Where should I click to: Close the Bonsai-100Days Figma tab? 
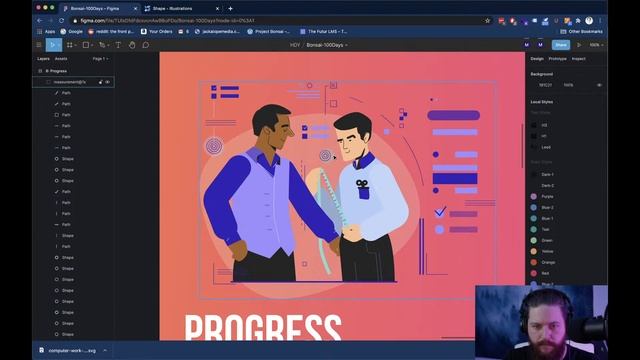[136, 8]
